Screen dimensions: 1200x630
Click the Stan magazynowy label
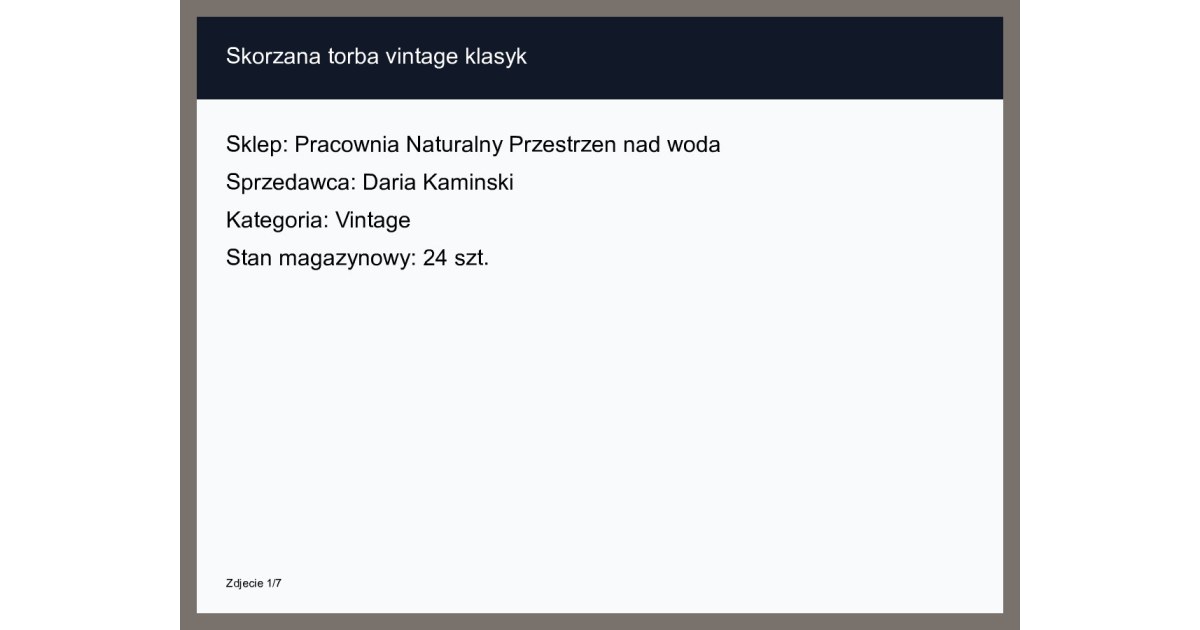click(x=322, y=259)
